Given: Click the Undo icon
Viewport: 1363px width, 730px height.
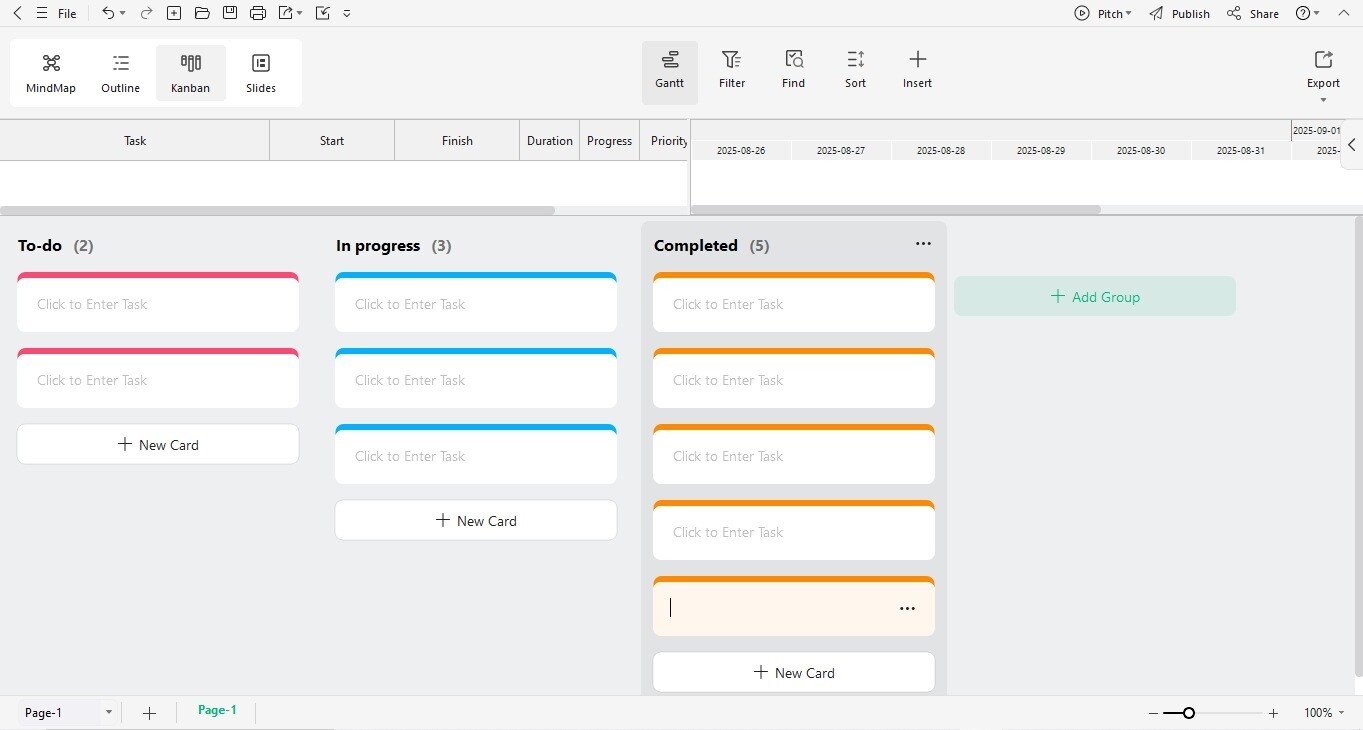Looking at the screenshot, I should coord(106,13).
